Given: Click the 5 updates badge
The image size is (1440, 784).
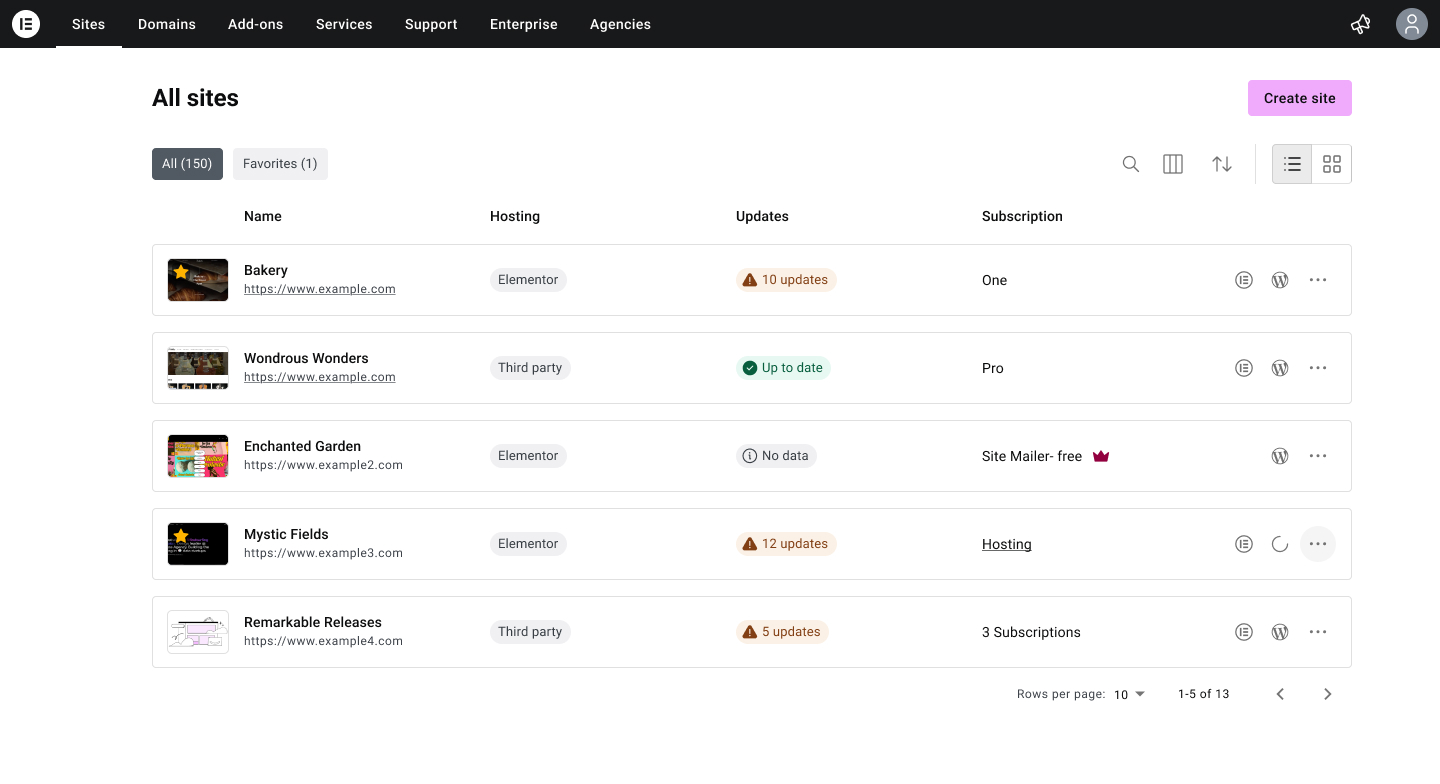Looking at the screenshot, I should 782,632.
